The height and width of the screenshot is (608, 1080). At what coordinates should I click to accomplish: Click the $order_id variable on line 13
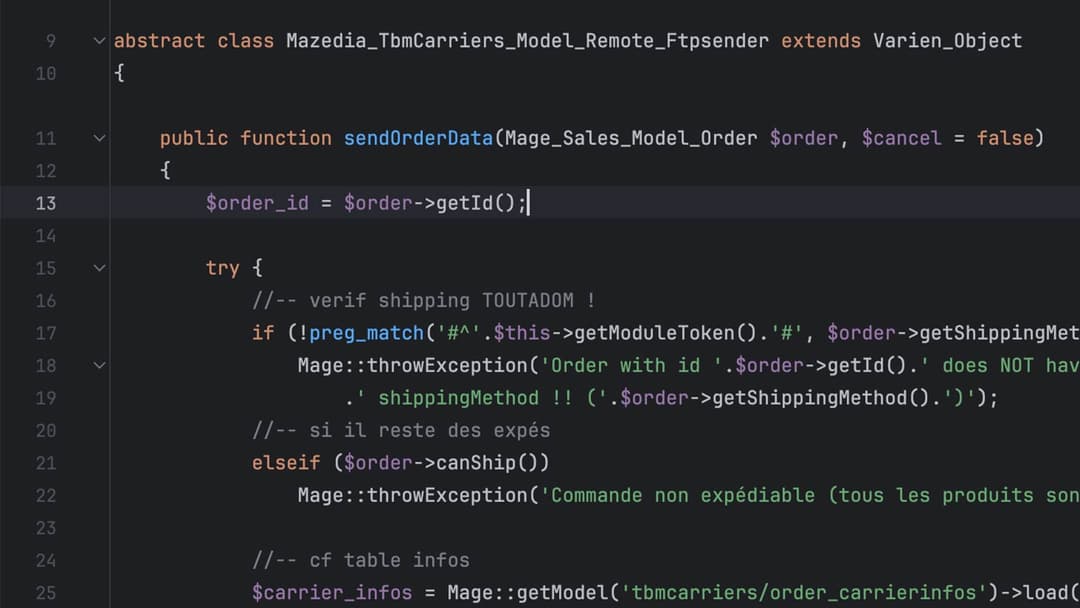click(257, 203)
